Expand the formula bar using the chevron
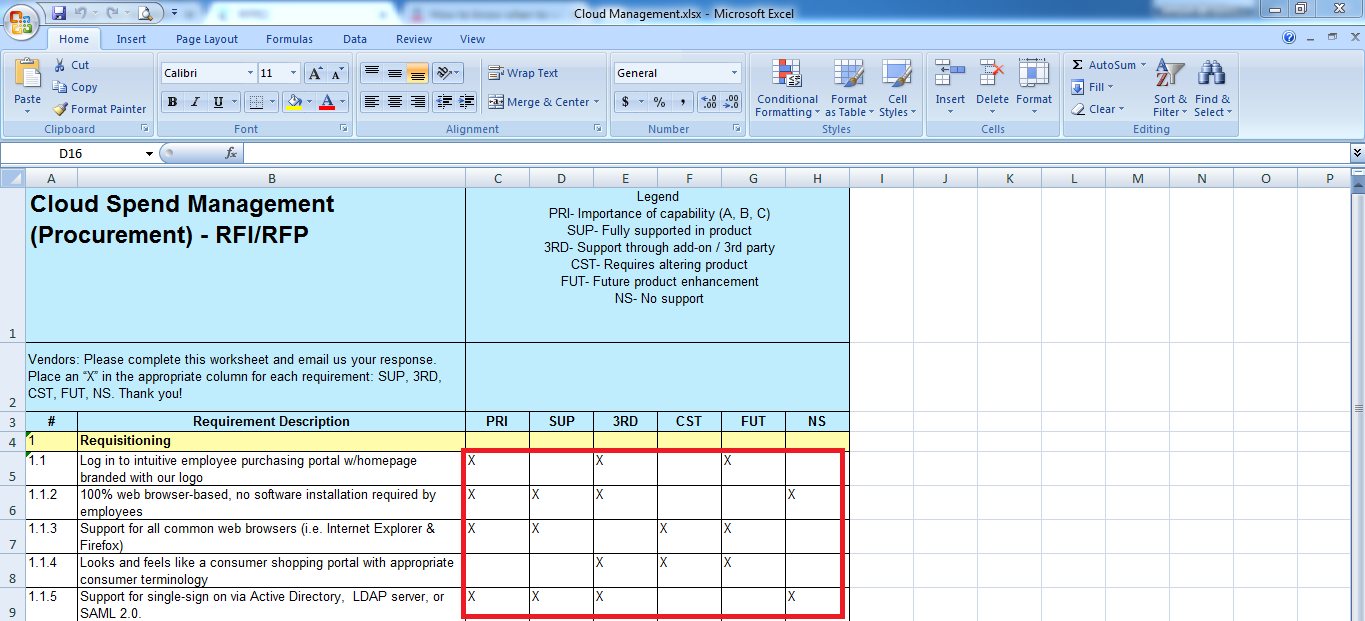 click(1357, 153)
